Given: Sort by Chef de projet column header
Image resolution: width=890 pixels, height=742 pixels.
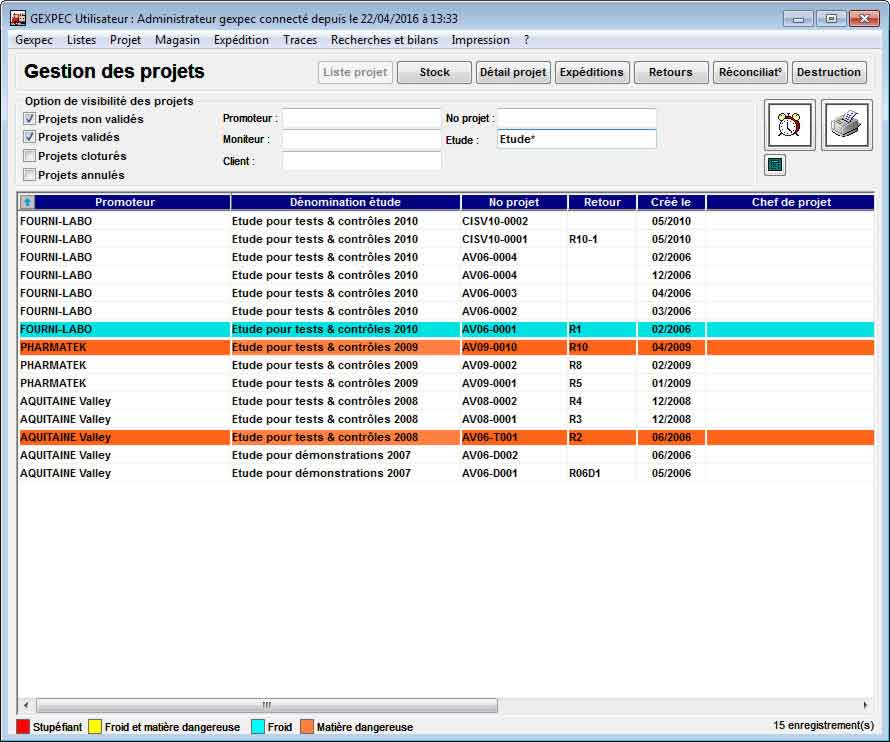Looking at the screenshot, I should tap(791, 202).
